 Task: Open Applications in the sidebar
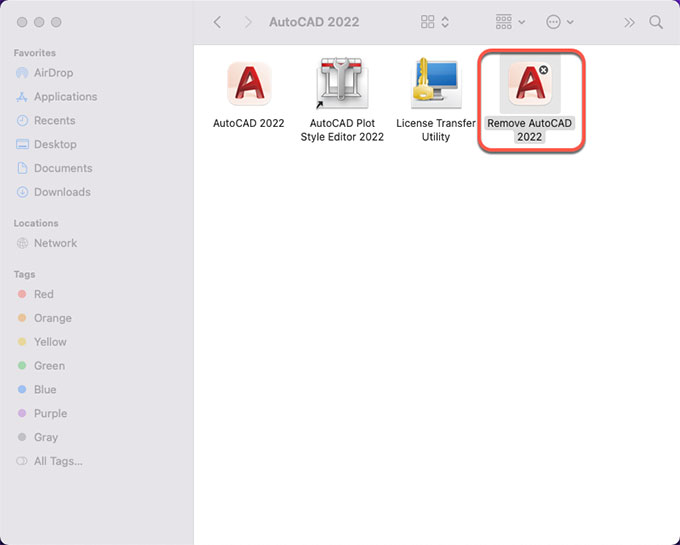(x=56, y=97)
